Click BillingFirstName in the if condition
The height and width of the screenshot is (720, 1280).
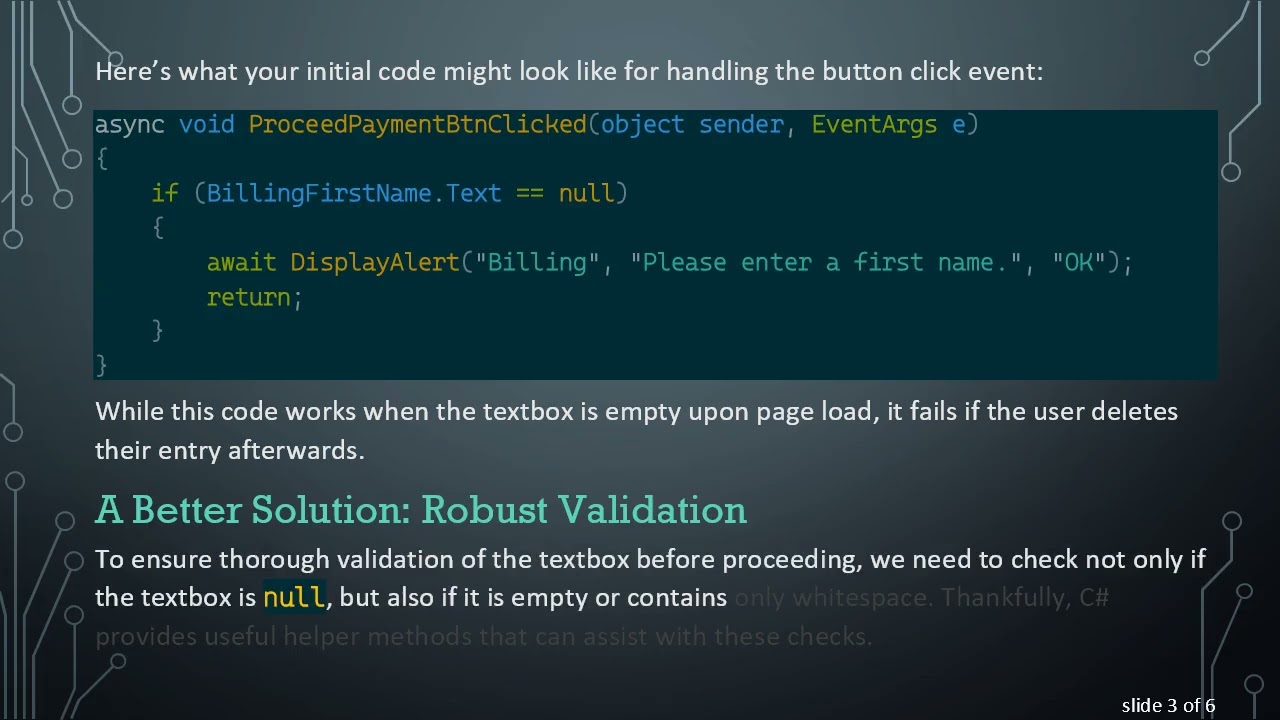coord(319,193)
